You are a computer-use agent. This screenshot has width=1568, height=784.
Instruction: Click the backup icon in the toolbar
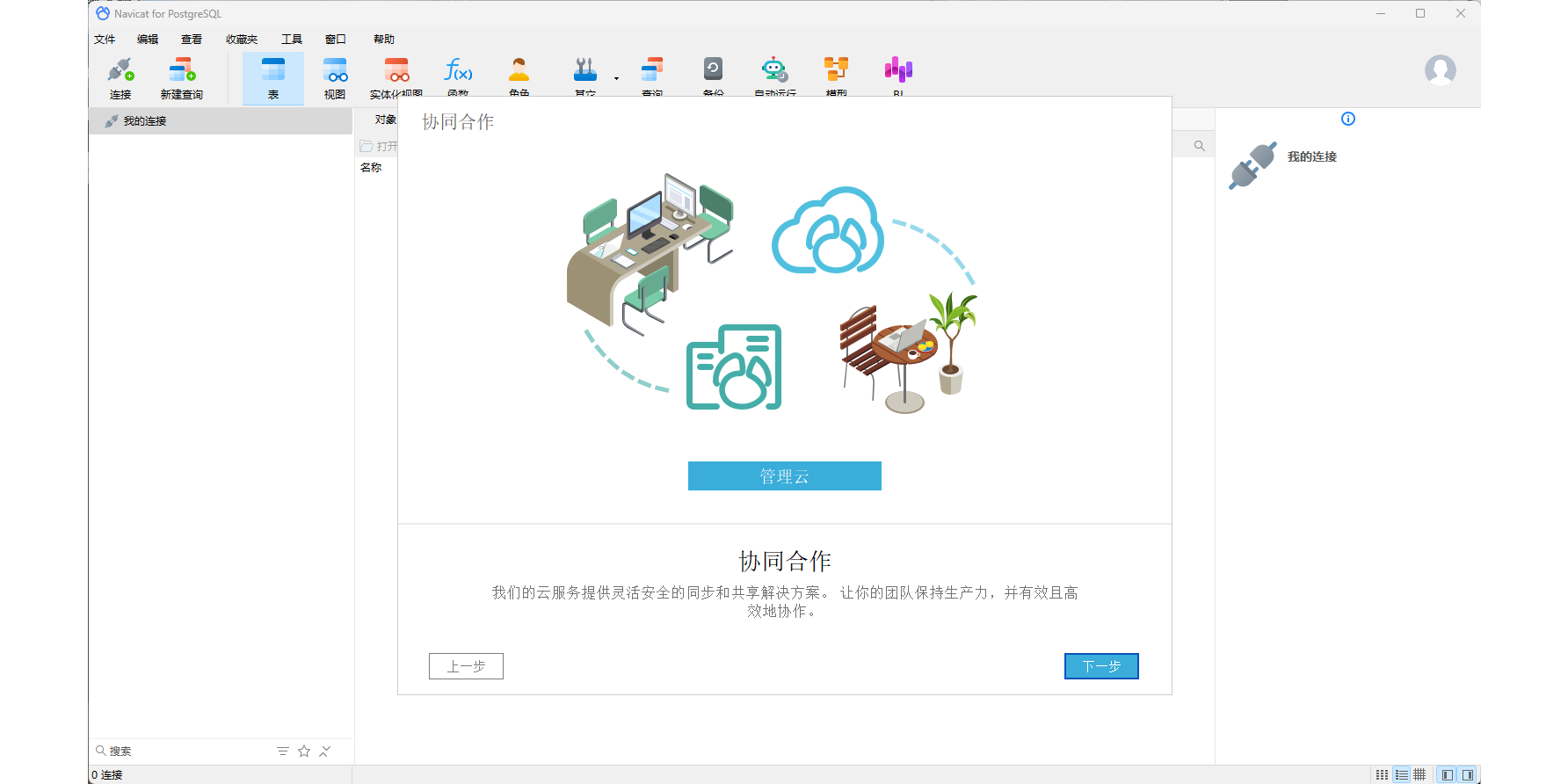[x=713, y=71]
